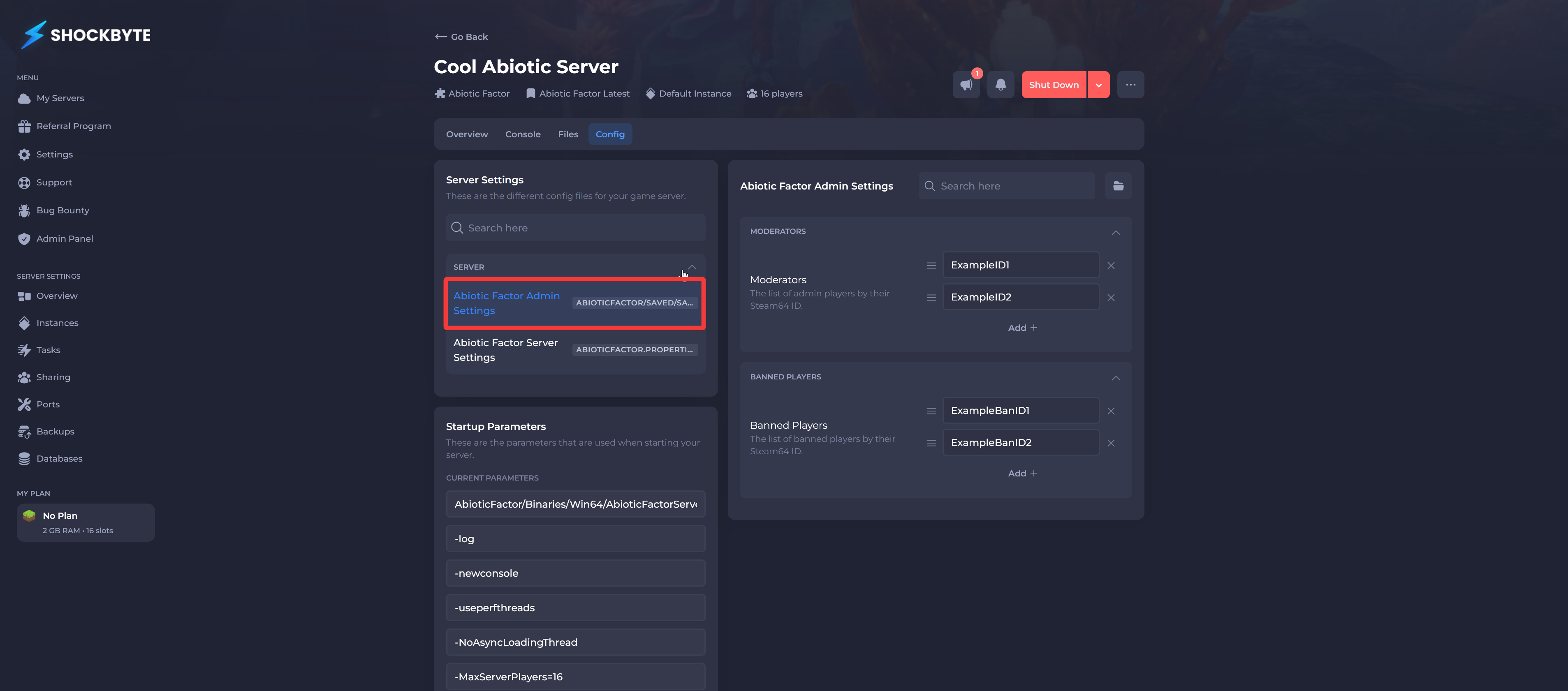Open the Bug Bounty page
The image size is (1568, 691).
pyautogui.click(x=53, y=210)
